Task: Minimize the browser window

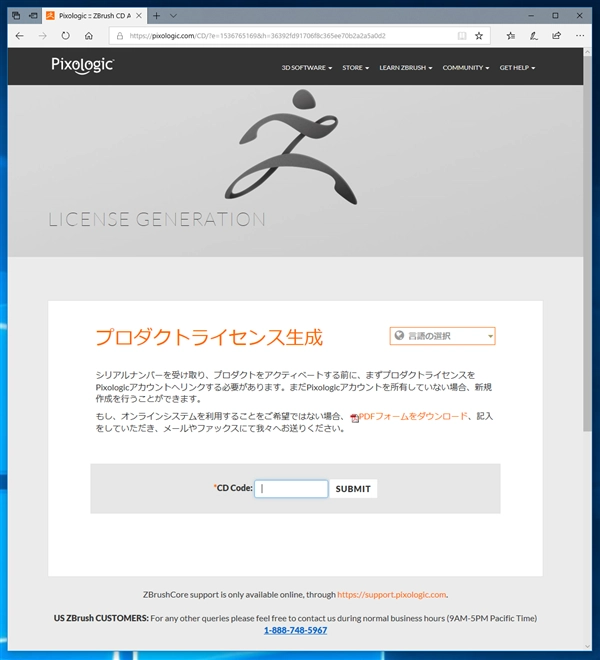Action: coord(531,16)
